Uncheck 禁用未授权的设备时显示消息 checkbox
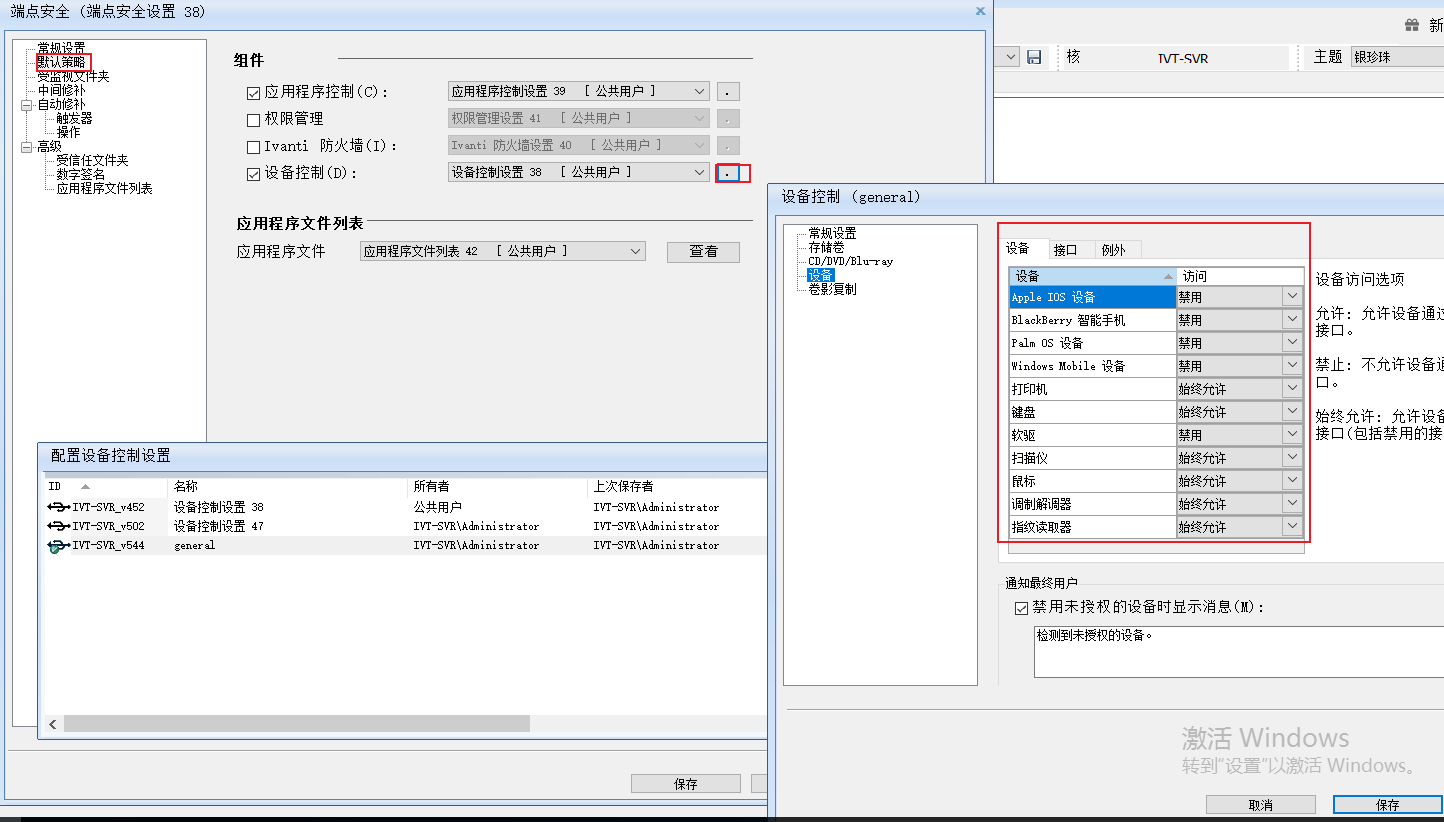Screen dimensions: 1444x822 click(x=1021, y=608)
